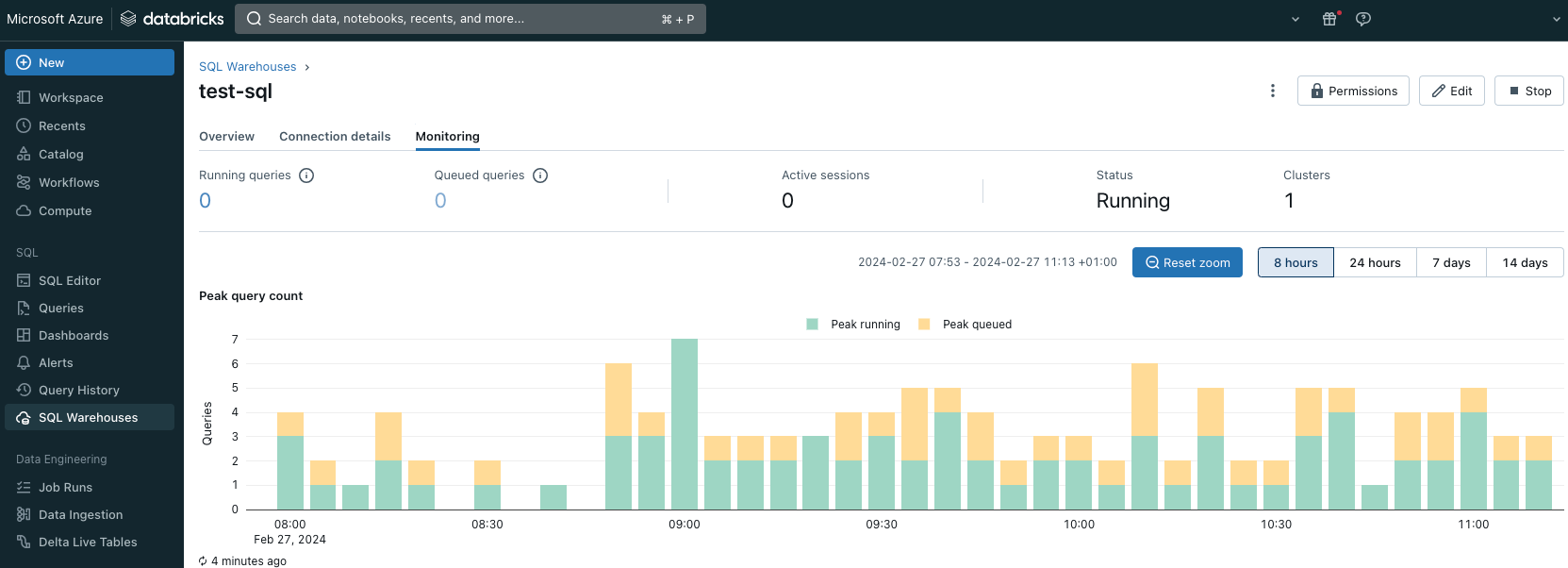Open Query History from the sidebar
Viewport: 1568px width, 568px height.
click(x=90, y=390)
